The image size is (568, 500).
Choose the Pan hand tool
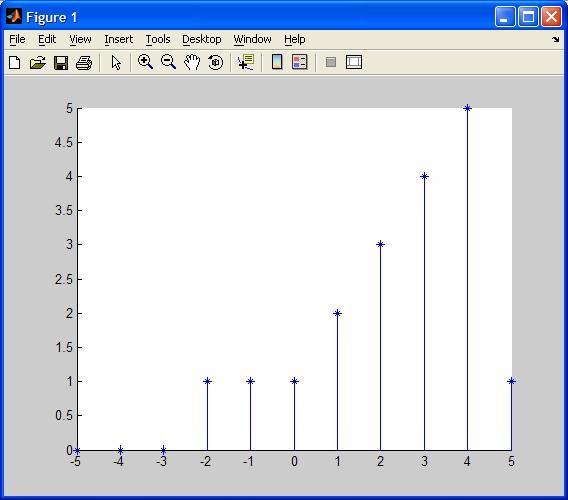tap(192, 62)
